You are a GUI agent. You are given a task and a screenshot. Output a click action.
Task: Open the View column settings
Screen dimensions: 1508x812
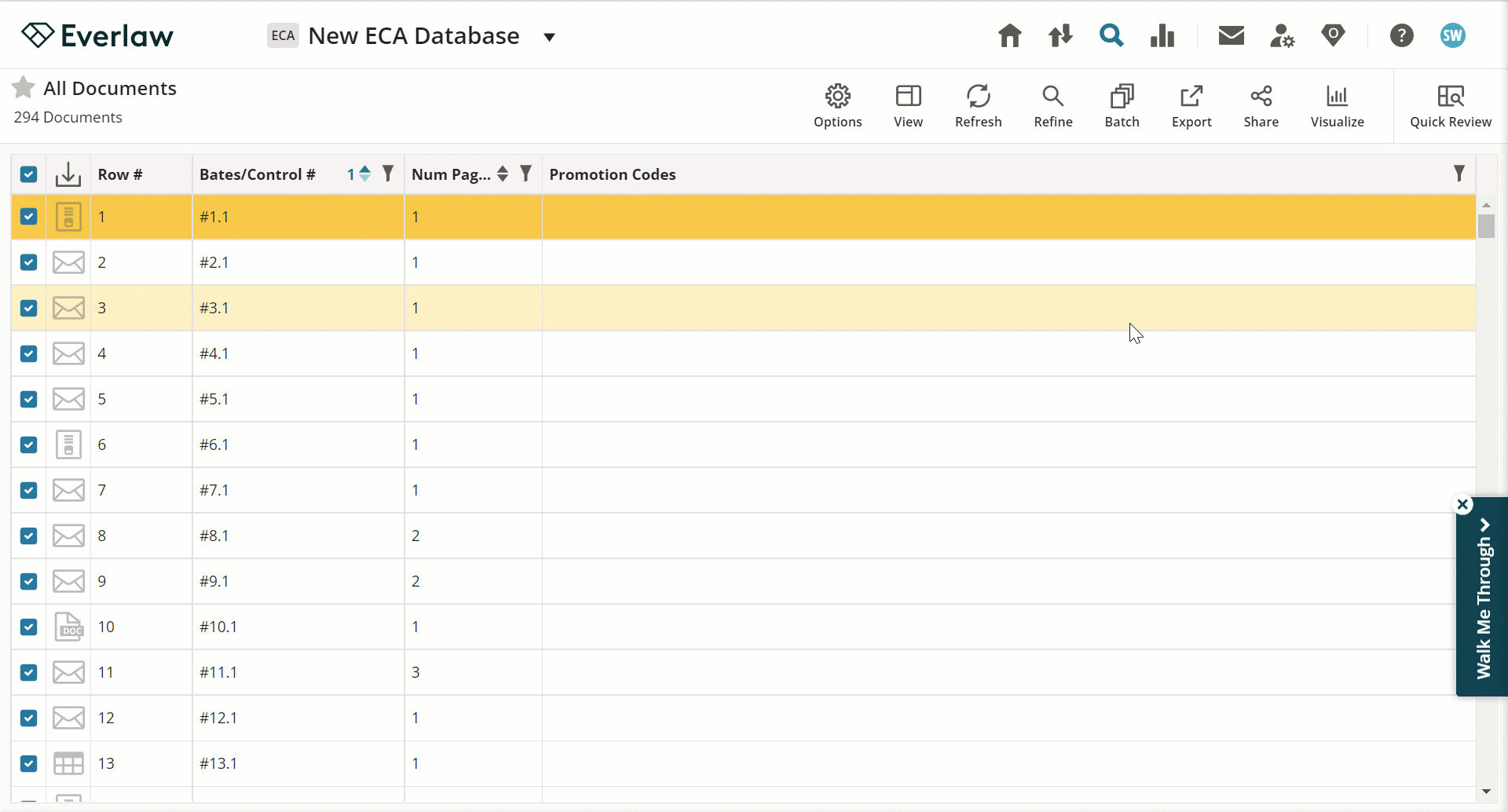point(908,106)
